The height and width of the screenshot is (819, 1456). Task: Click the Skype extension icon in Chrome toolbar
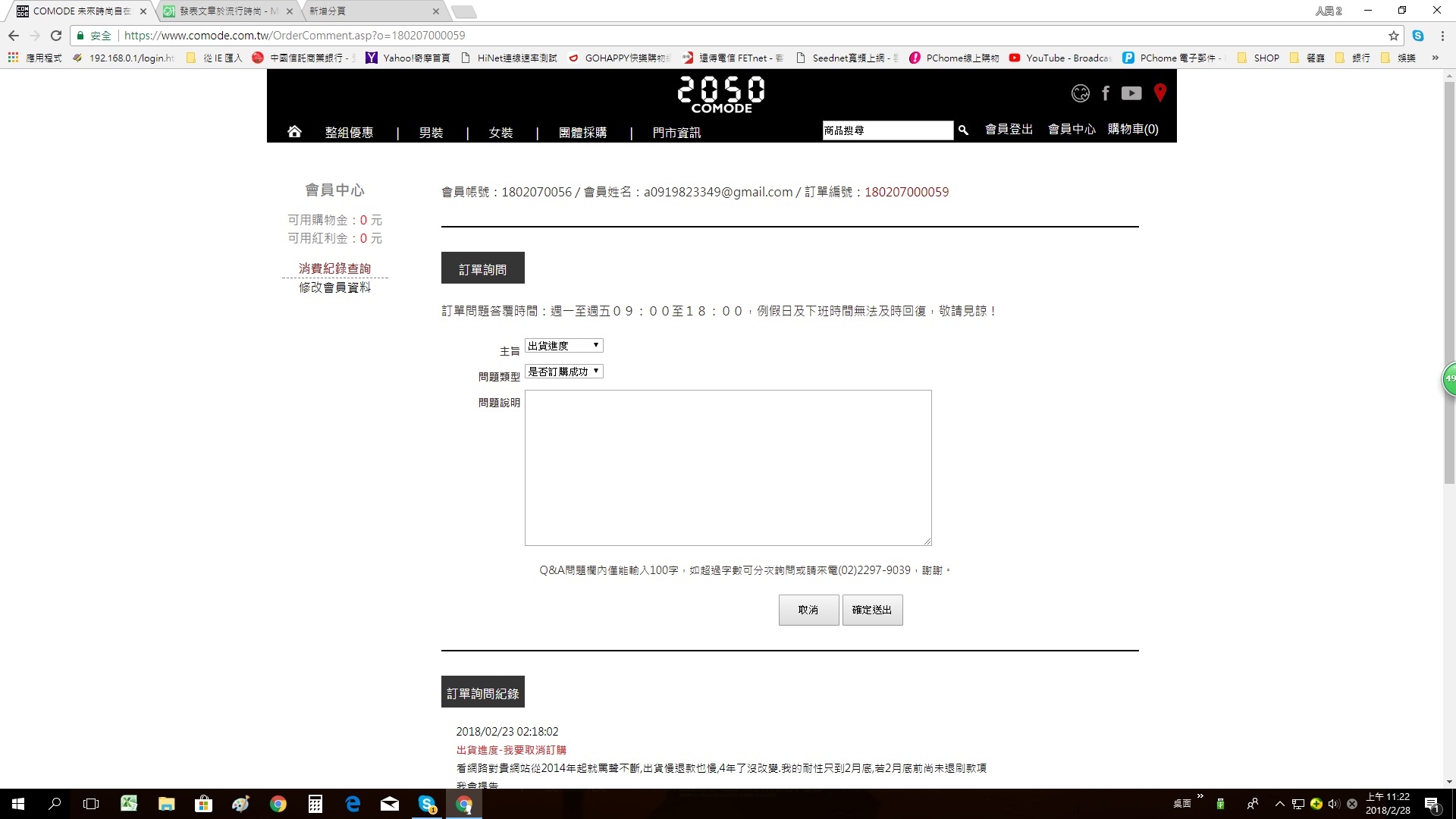point(1418,36)
